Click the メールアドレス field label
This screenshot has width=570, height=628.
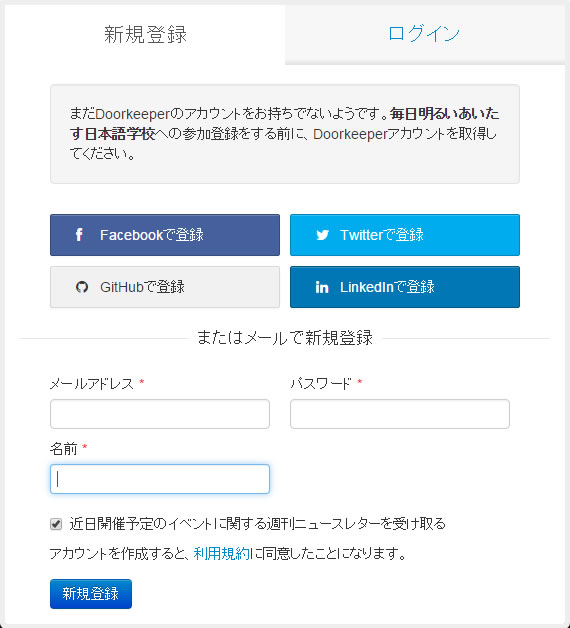tap(92, 384)
